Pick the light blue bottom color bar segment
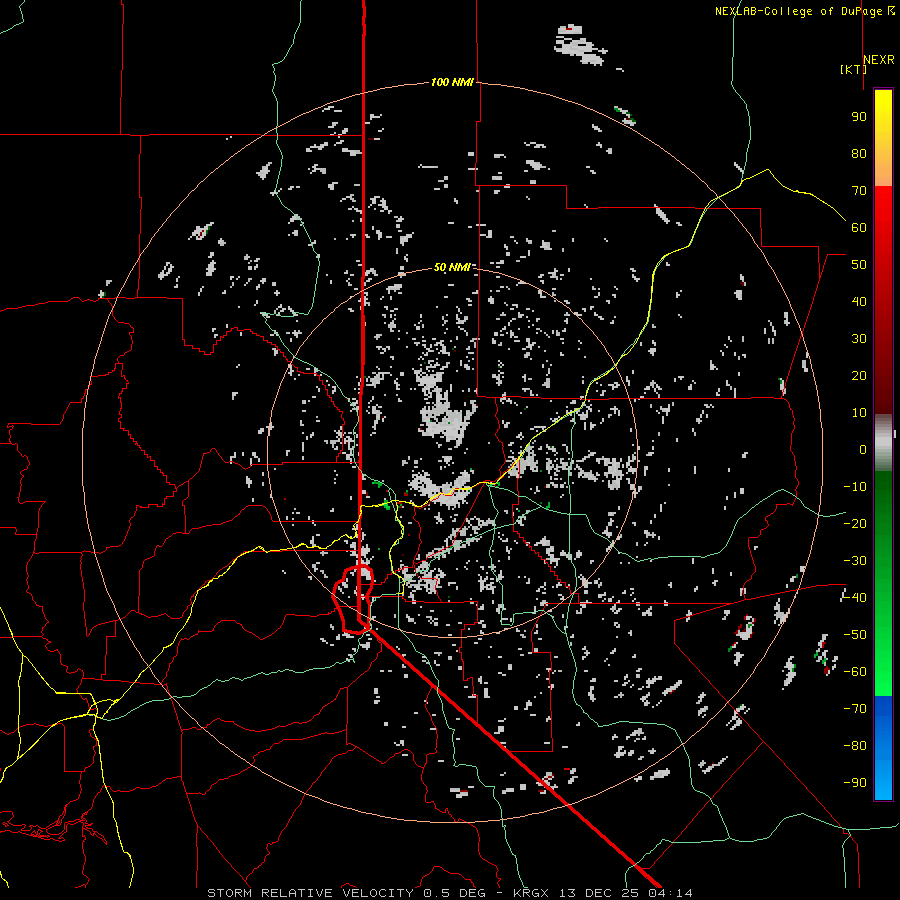 pos(883,781)
